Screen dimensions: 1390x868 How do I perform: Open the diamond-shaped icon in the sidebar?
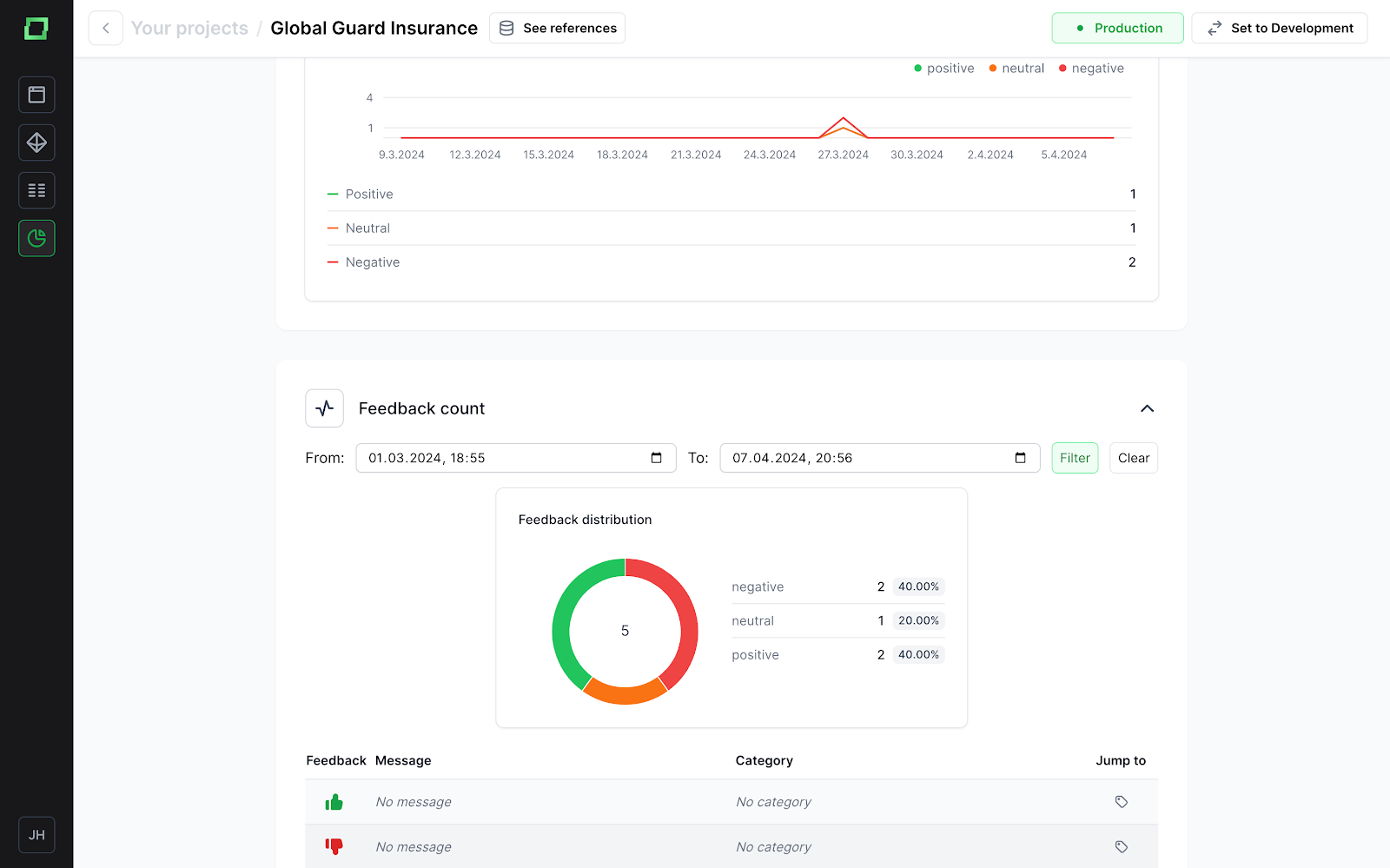point(36,142)
